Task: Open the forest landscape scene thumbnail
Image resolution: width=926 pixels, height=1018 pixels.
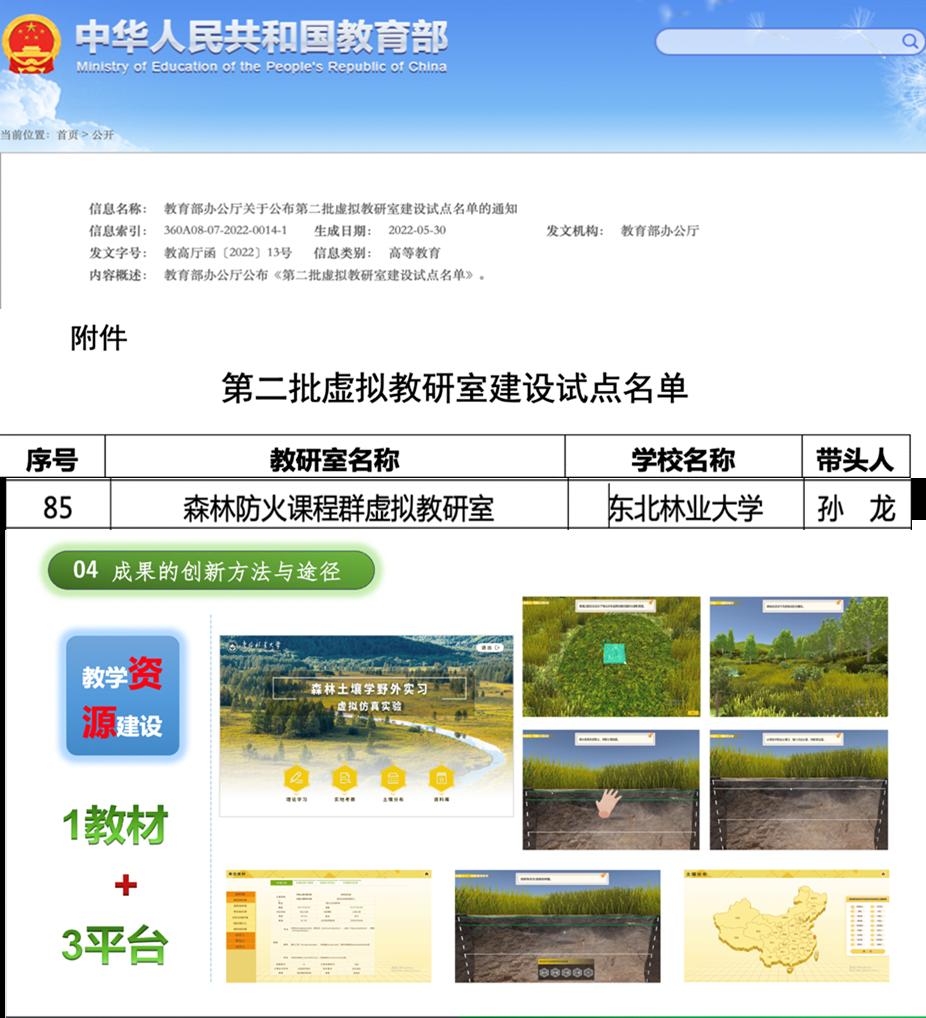Action: pyautogui.click(x=798, y=656)
